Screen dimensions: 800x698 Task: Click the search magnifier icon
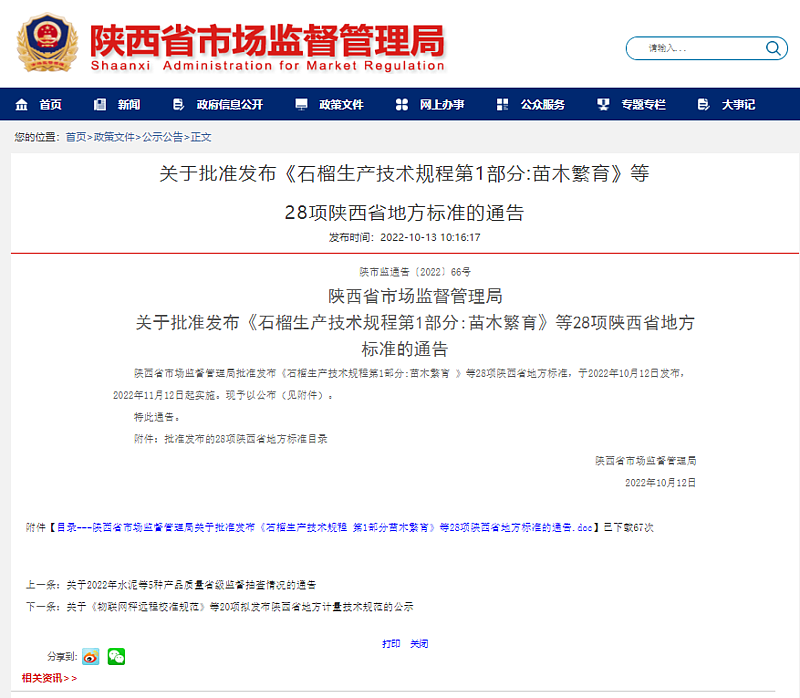[775, 48]
